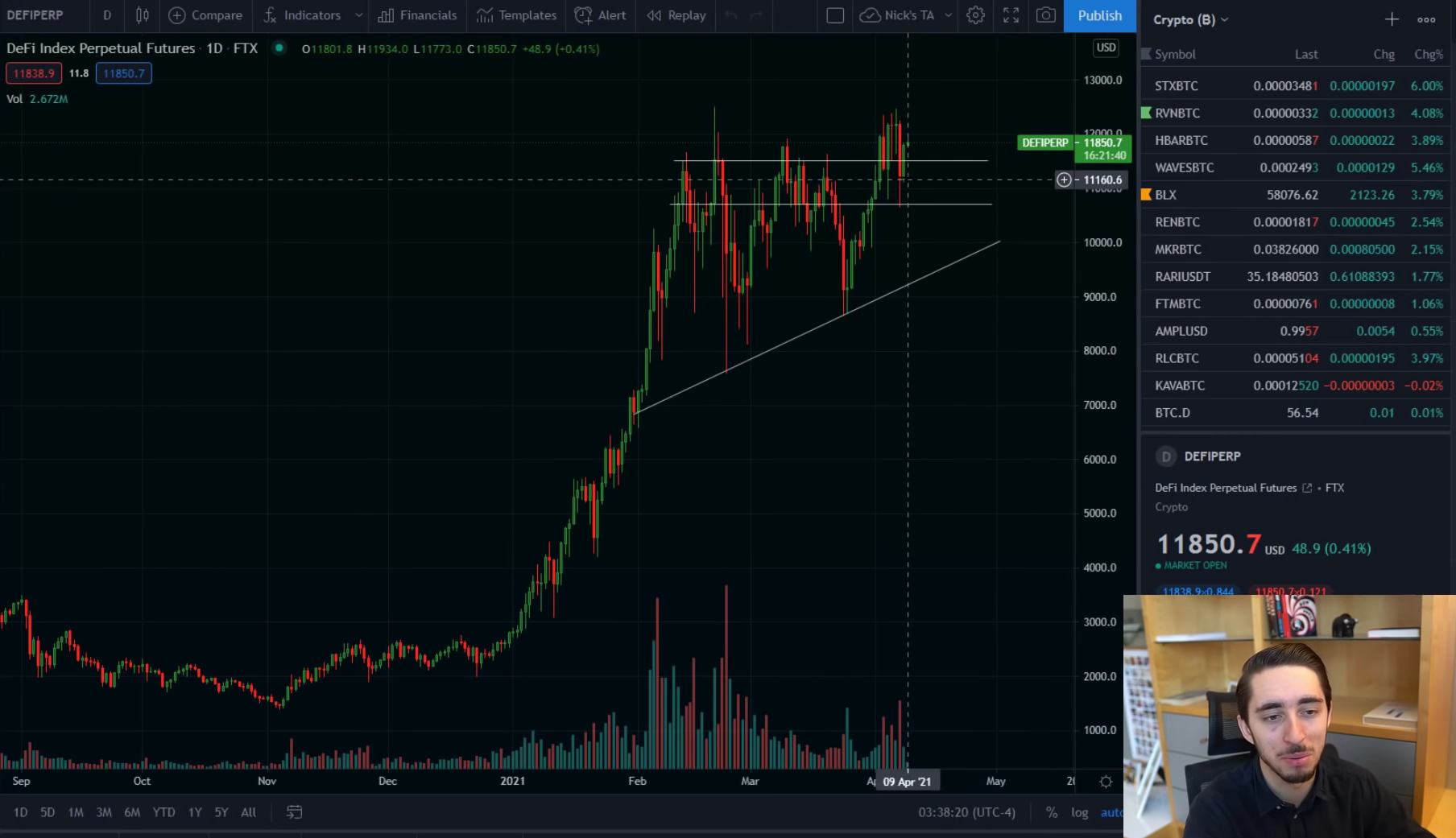The height and width of the screenshot is (838, 1456).
Task: Click the DEFIPERP symbol search field
Action: (x=35, y=15)
